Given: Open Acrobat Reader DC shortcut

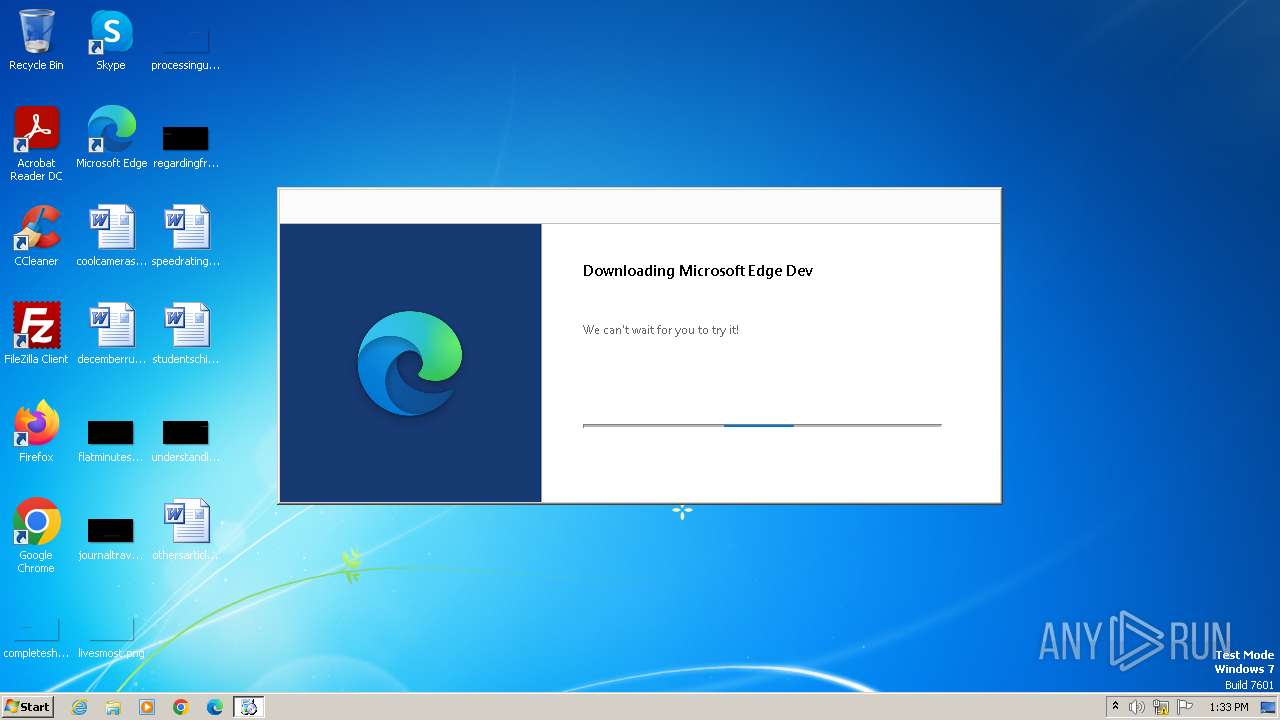Looking at the screenshot, I should (36, 144).
